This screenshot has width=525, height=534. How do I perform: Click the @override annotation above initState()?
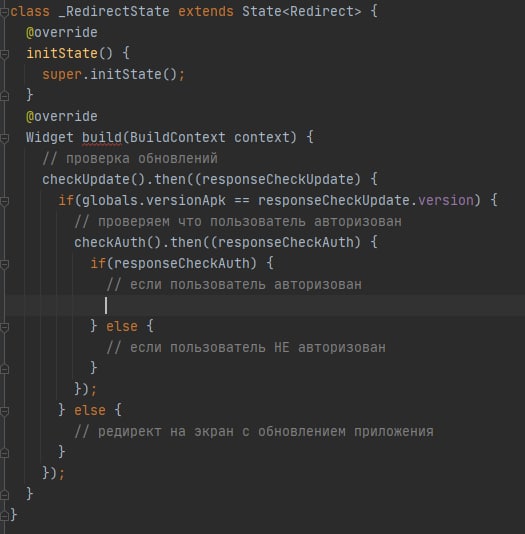coord(62,32)
